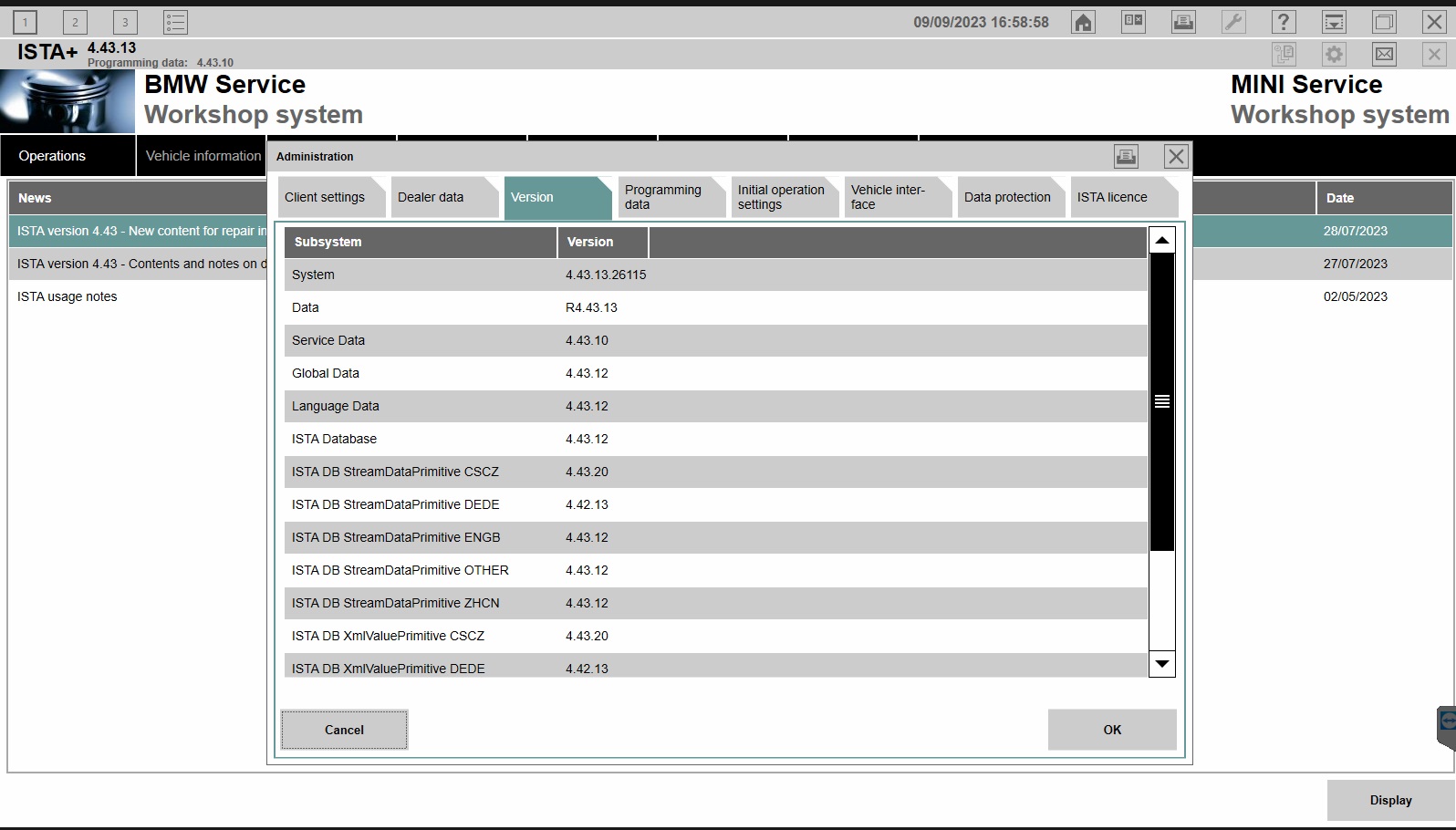Click the gear settings icon in second row
This screenshot has height=830, width=1456.
click(x=1334, y=54)
